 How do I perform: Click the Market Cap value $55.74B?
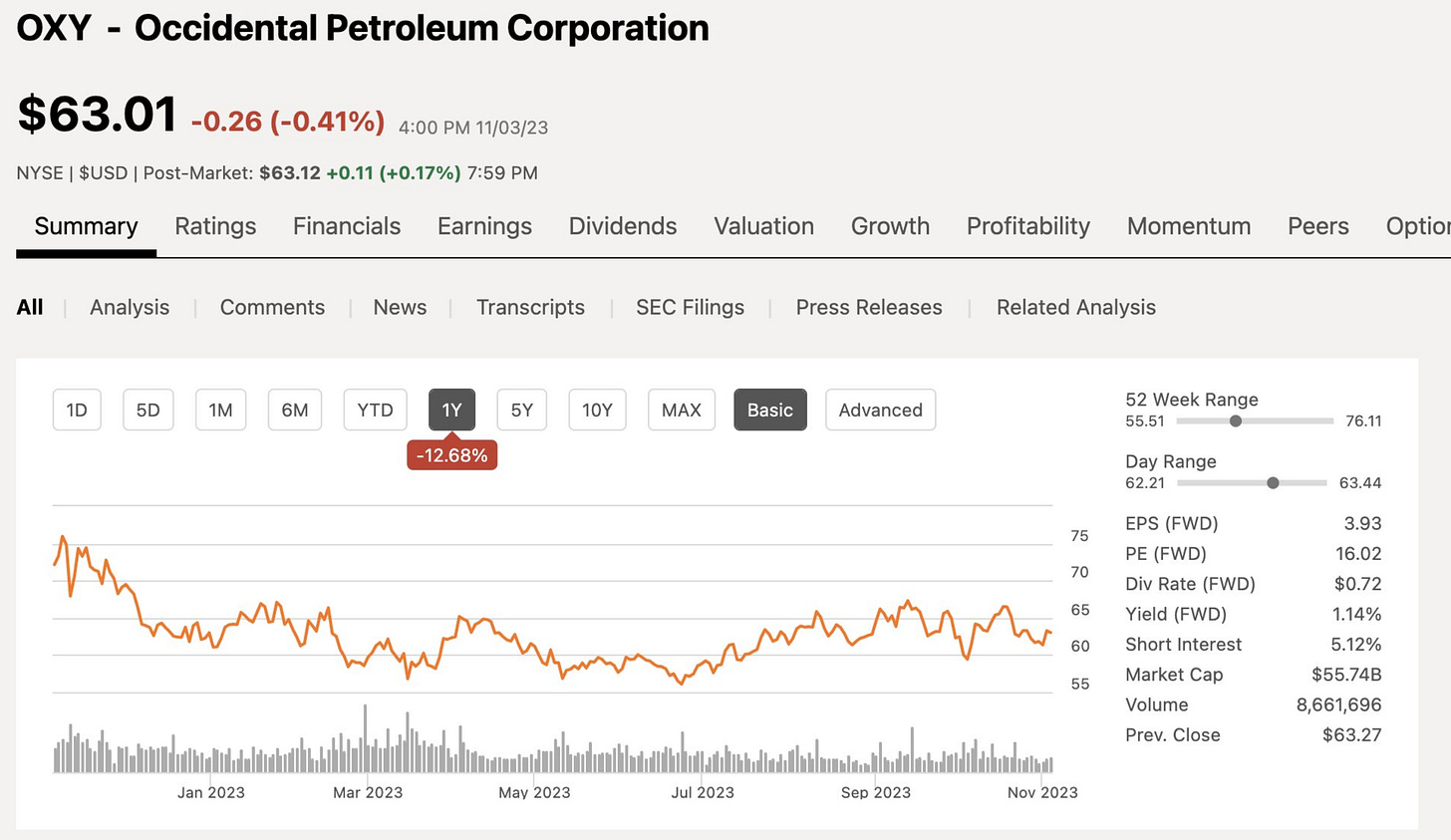tap(1346, 675)
